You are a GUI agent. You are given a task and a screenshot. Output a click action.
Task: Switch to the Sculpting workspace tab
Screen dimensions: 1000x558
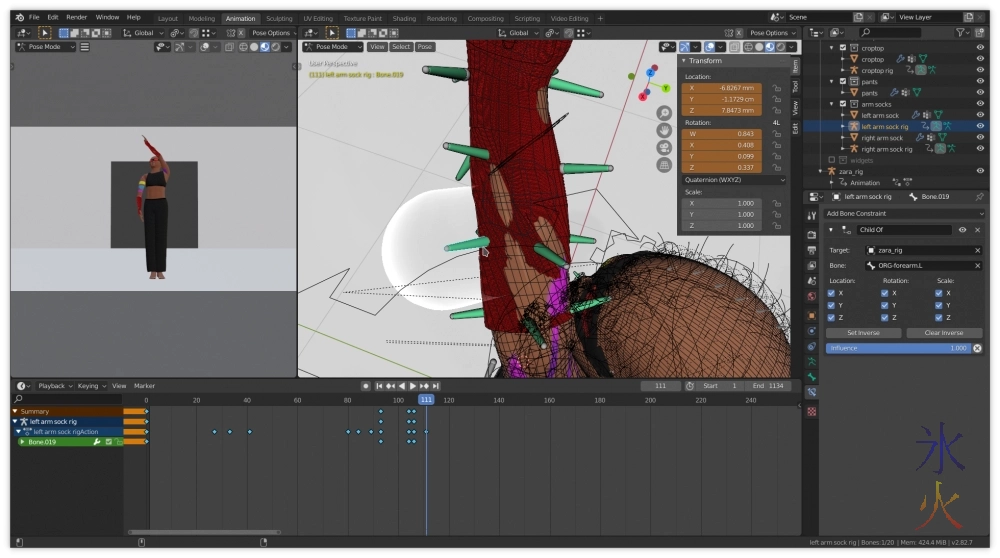279,18
